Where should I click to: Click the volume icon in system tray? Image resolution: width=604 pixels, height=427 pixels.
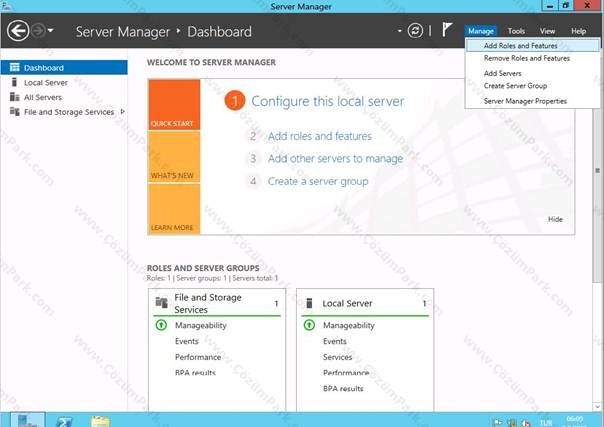[525, 423]
